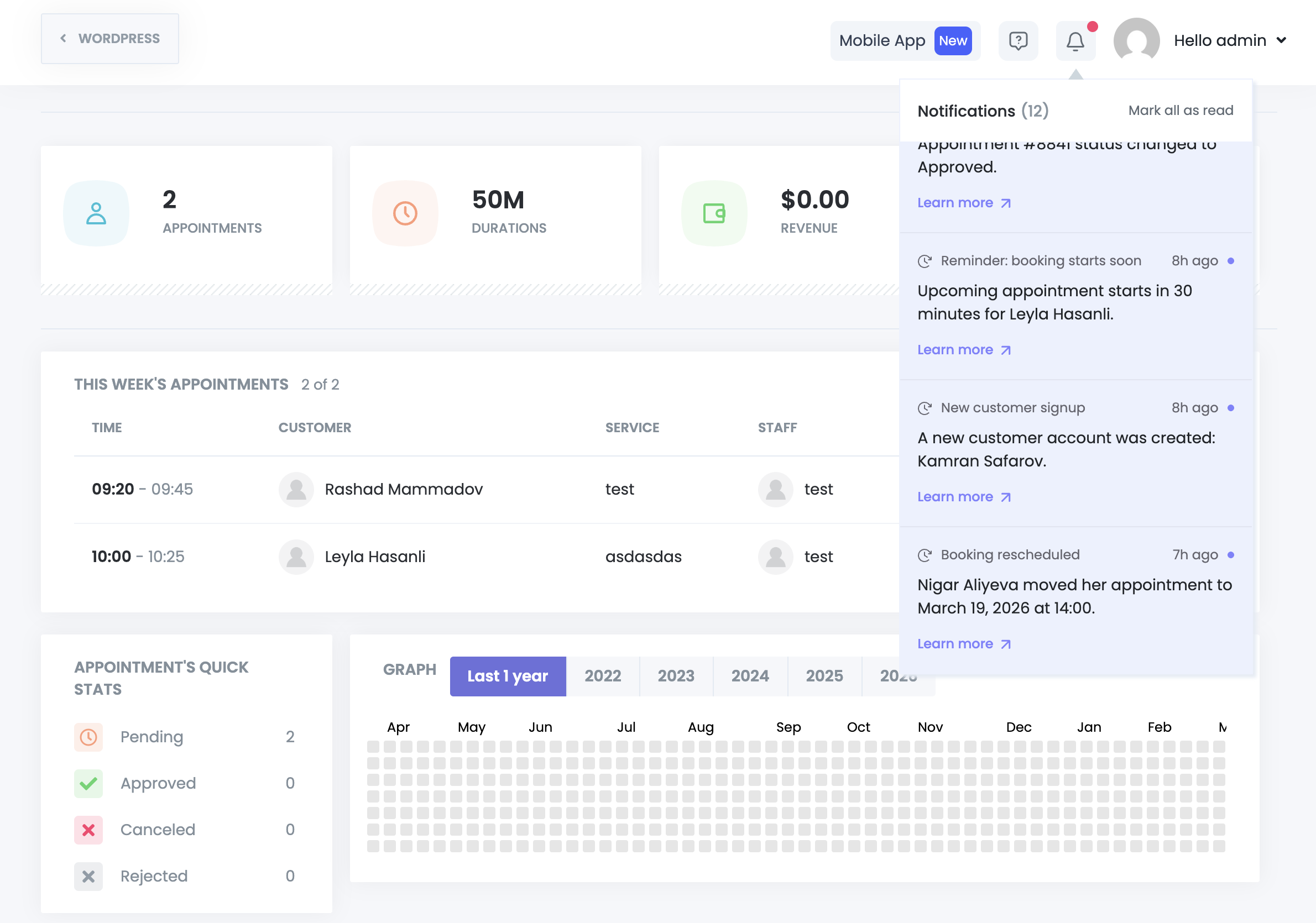Click the red Canceled X icon
Image resolution: width=1316 pixels, height=923 pixels.
pos(88,830)
